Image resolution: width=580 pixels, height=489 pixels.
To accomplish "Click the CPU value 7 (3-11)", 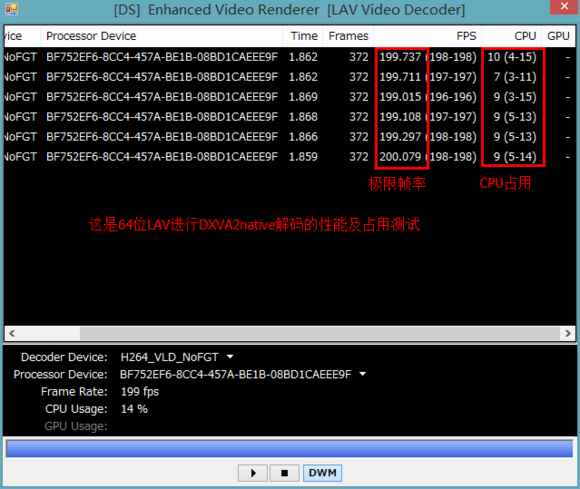I will pos(515,77).
